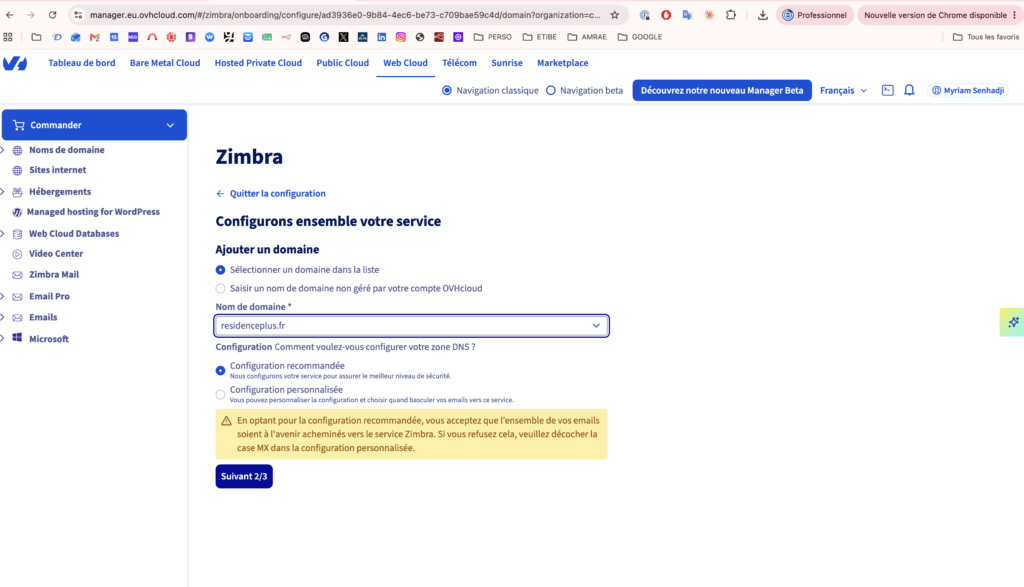Open Video Center in sidebar
This screenshot has width=1024, height=587.
point(56,253)
